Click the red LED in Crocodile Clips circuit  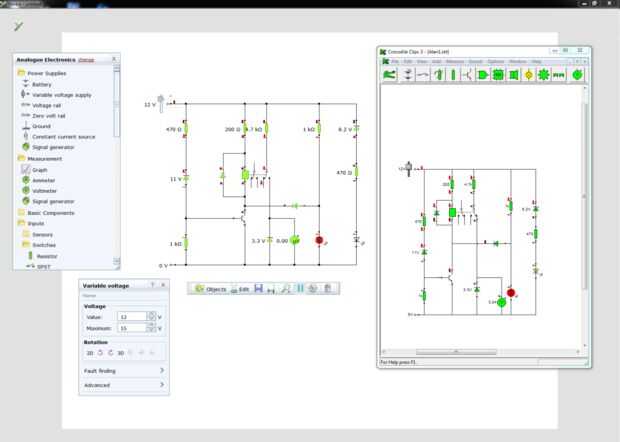tap(511, 293)
